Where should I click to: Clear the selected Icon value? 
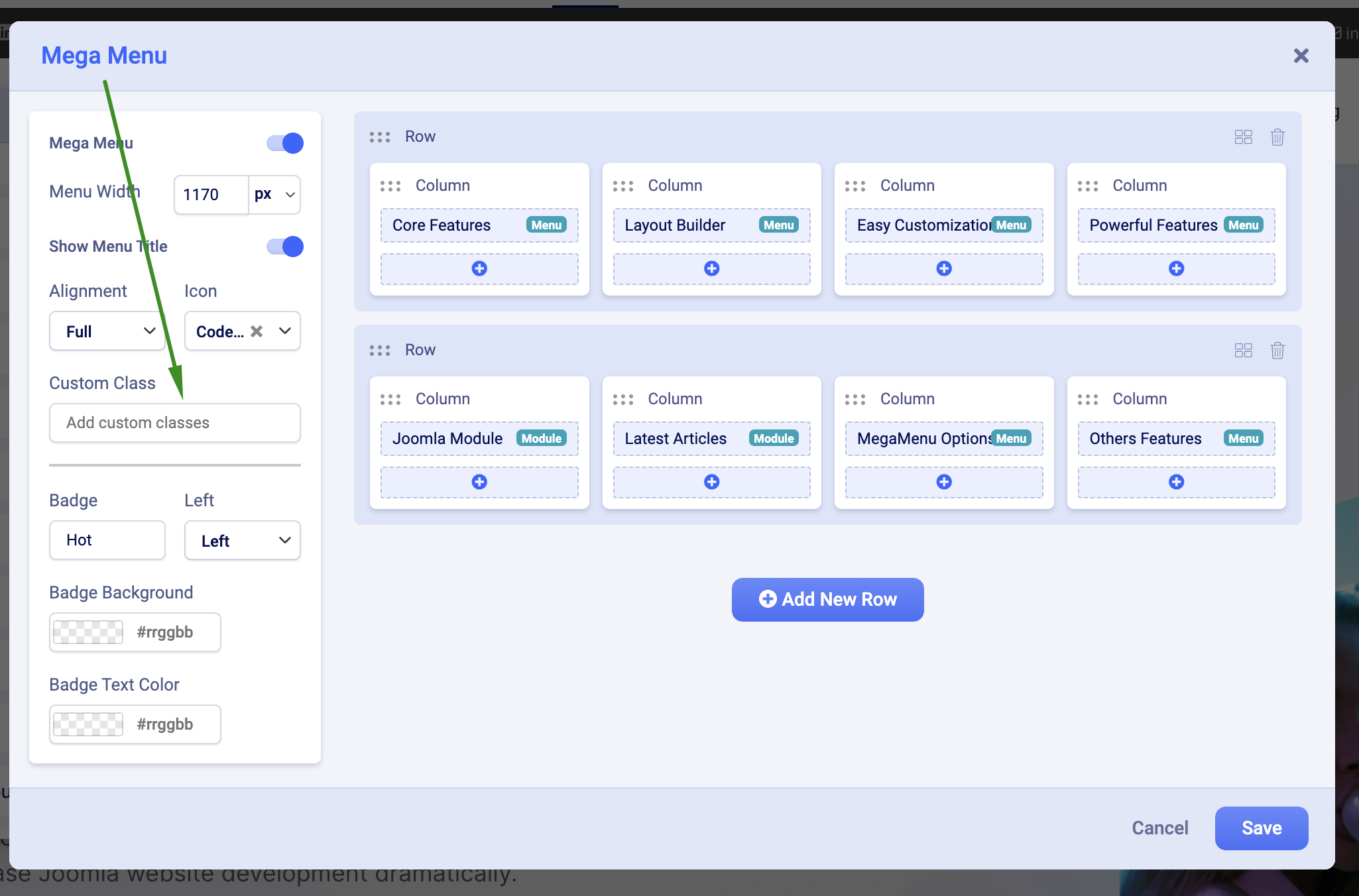(257, 331)
